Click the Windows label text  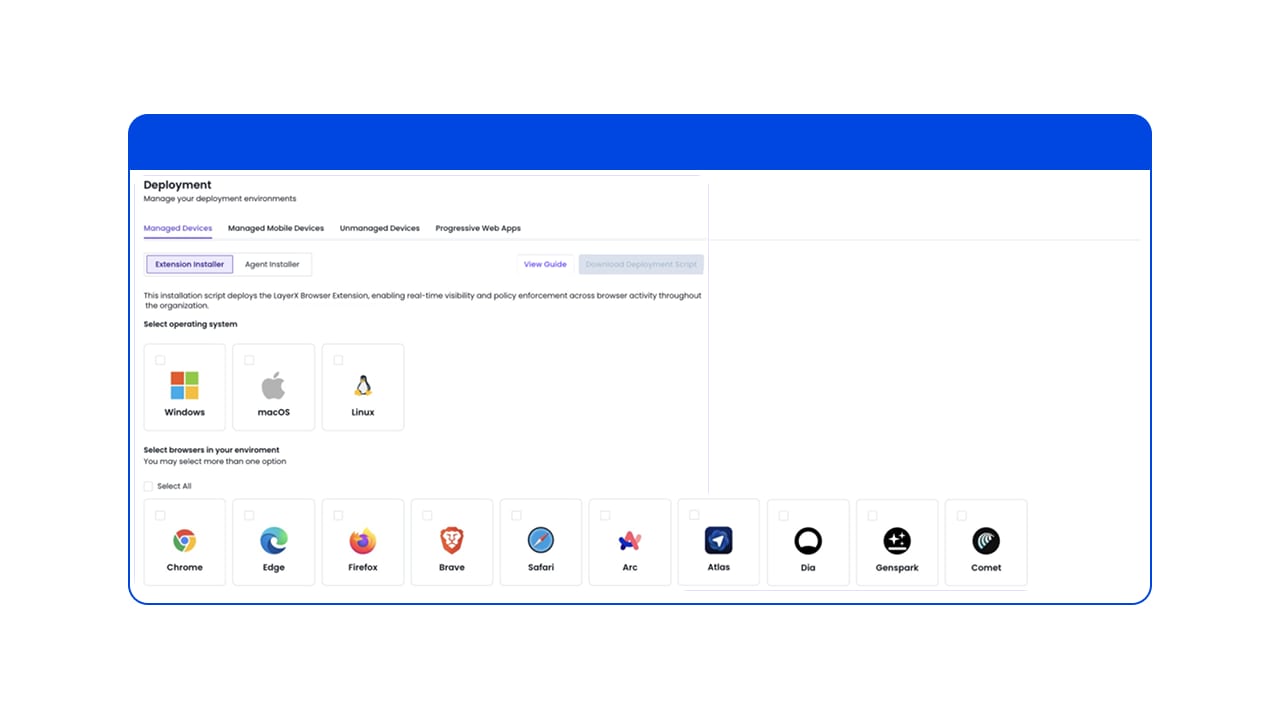point(184,412)
